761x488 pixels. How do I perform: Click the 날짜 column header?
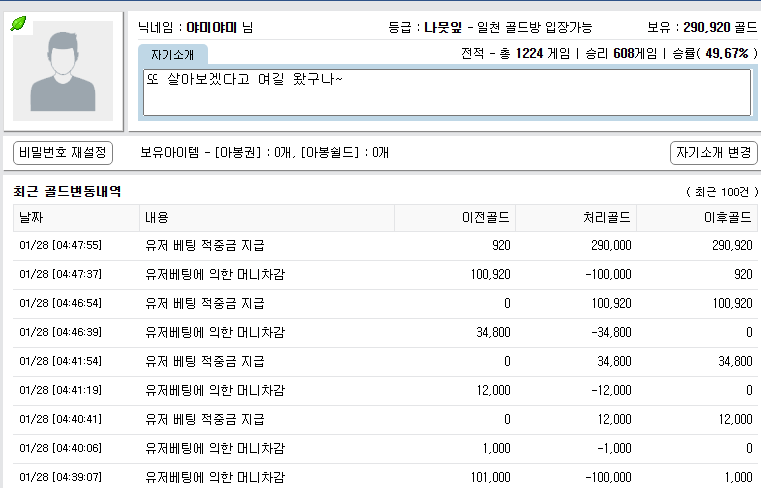pyautogui.click(x=76, y=217)
